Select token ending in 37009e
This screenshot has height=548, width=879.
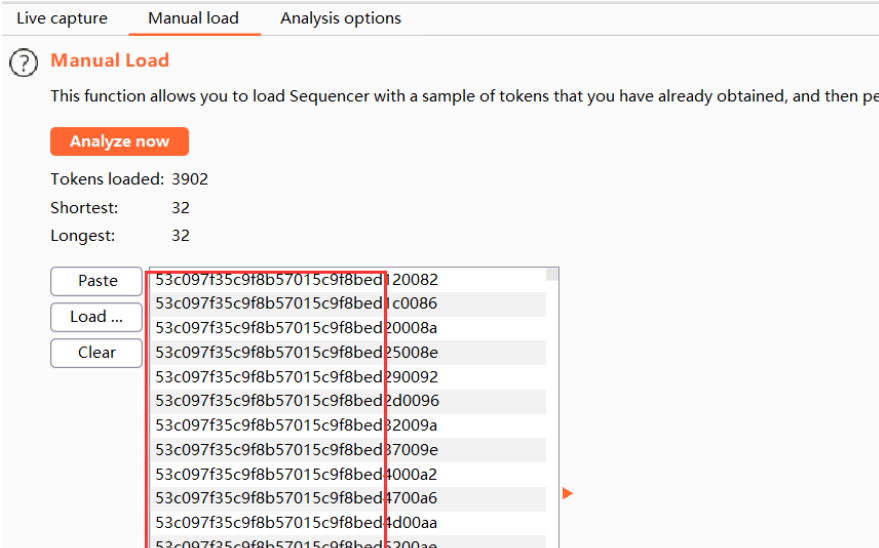click(348, 450)
